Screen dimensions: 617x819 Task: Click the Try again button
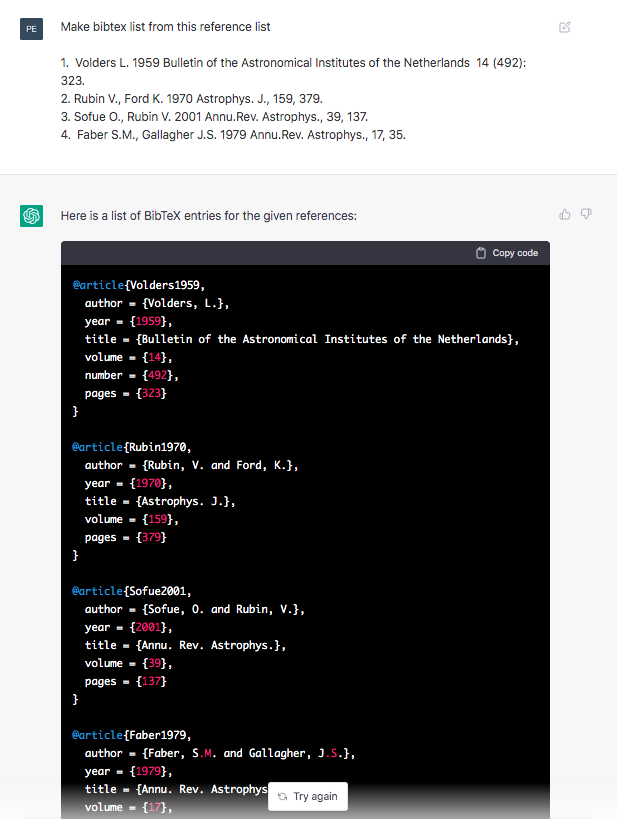point(308,797)
